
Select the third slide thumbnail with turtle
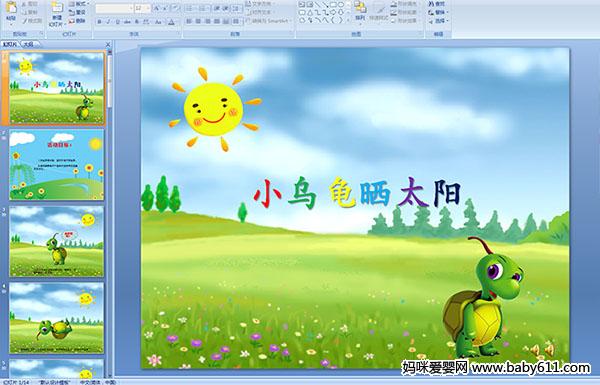pyautogui.click(x=57, y=241)
